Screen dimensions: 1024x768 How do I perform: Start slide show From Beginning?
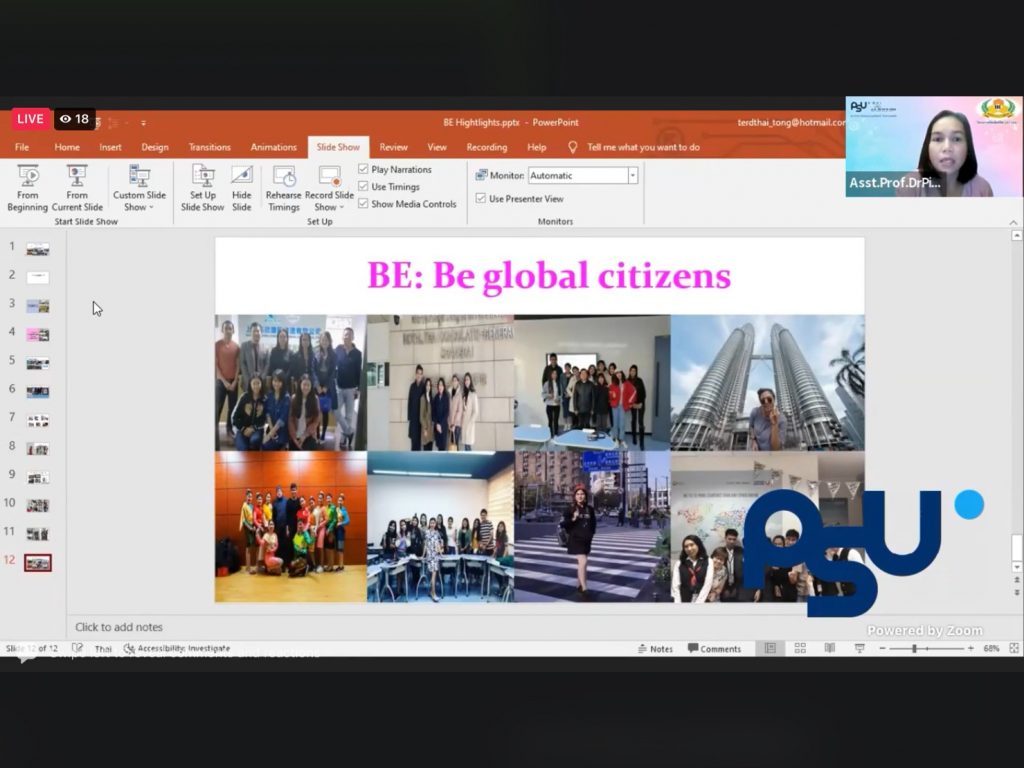click(x=27, y=188)
